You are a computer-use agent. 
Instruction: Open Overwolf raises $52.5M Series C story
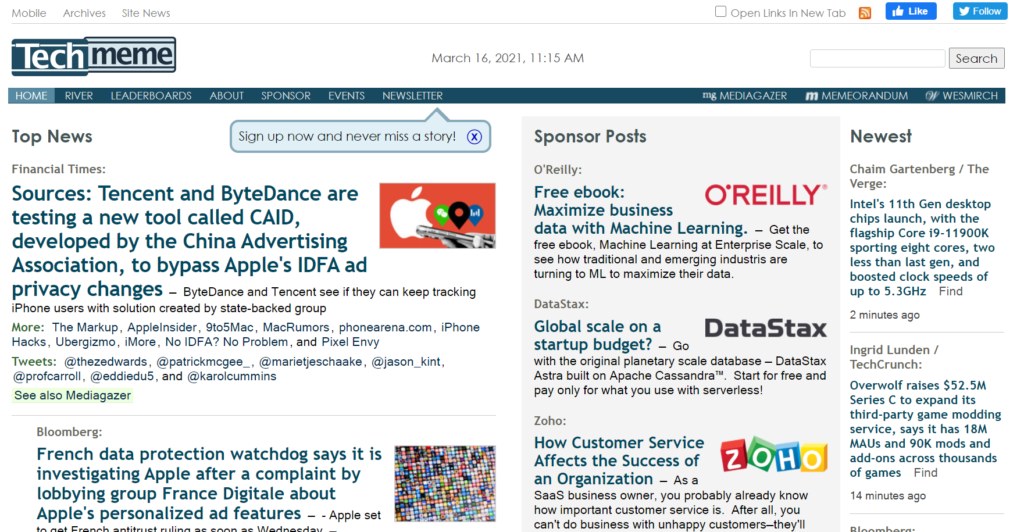(x=925, y=429)
